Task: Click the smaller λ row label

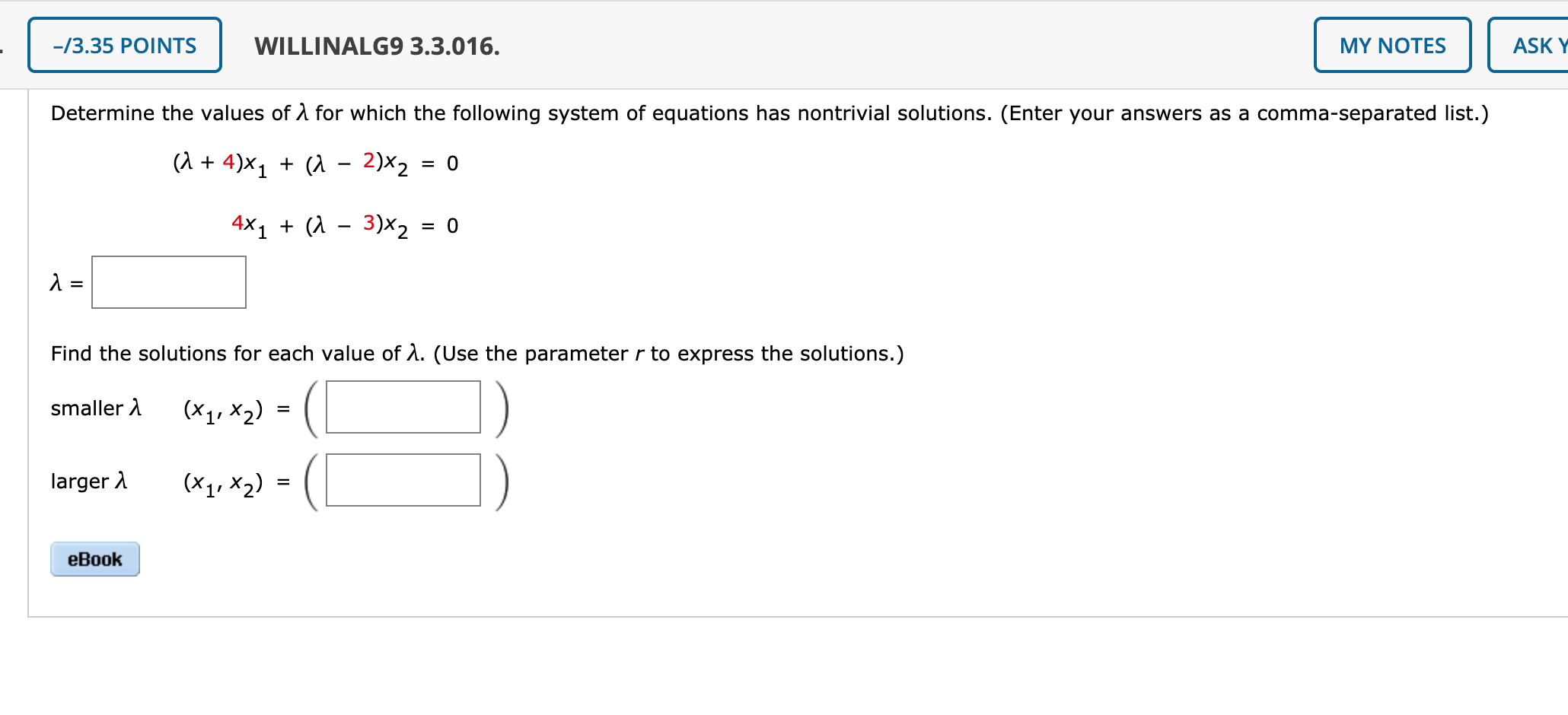Action: pyautogui.click(x=96, y=408)
